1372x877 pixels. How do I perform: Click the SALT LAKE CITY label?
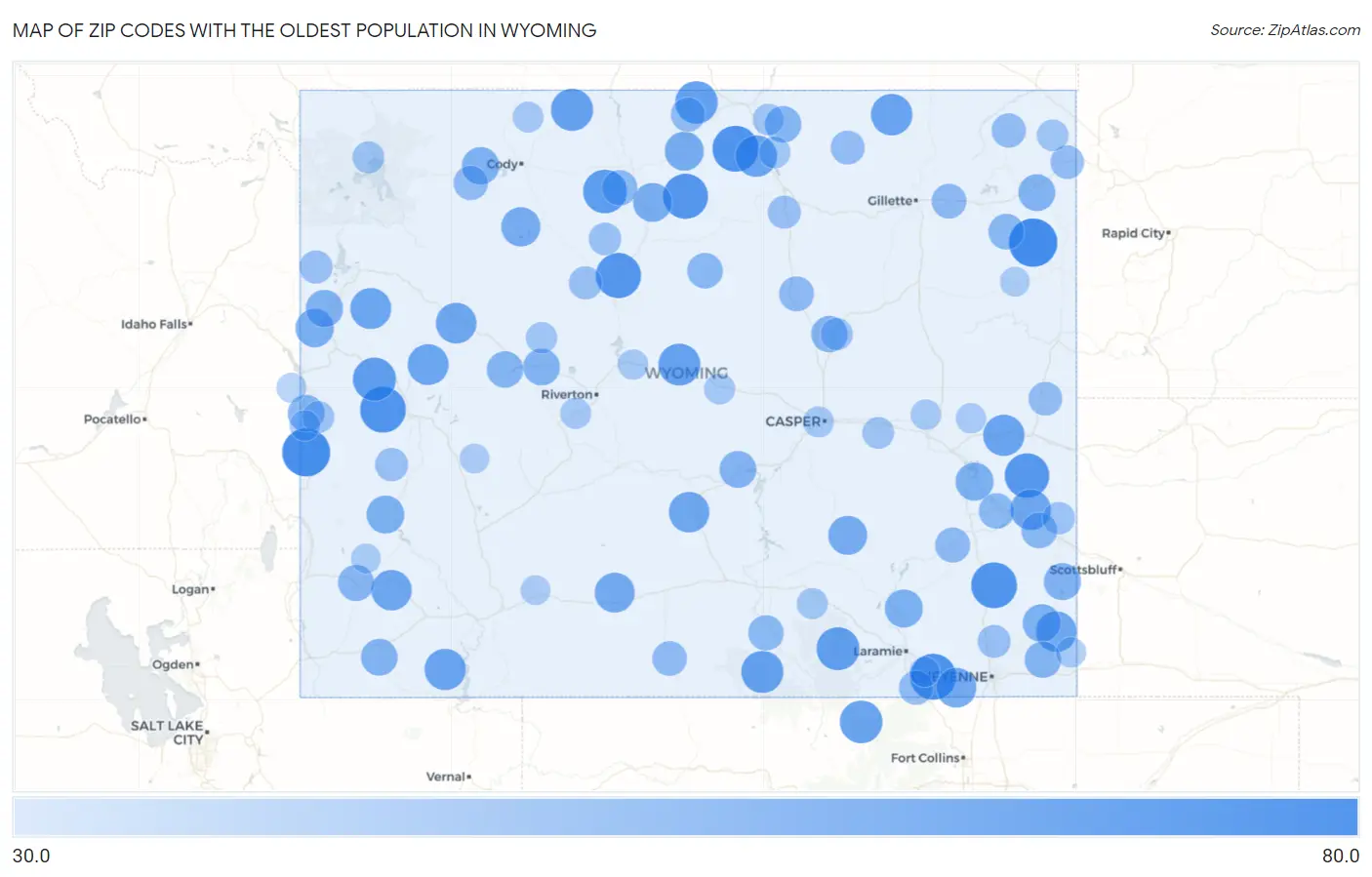tap(169, 733)
